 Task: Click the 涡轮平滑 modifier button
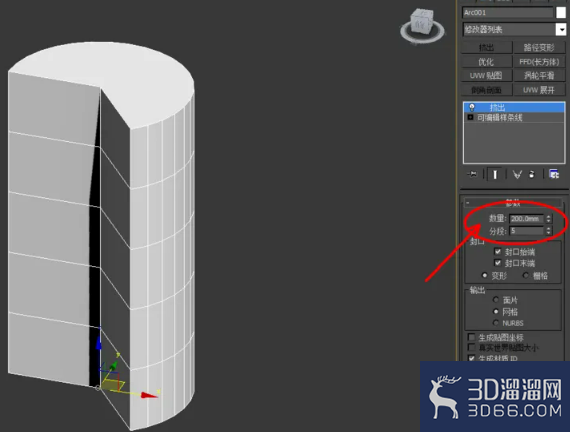click(539, 76)
